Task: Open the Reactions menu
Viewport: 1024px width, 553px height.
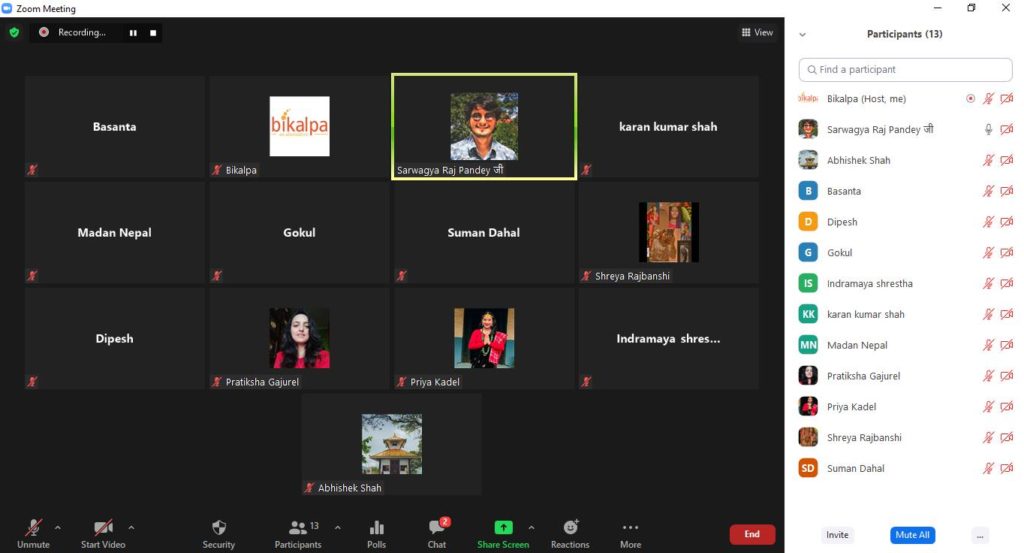Action: point(570,527)
